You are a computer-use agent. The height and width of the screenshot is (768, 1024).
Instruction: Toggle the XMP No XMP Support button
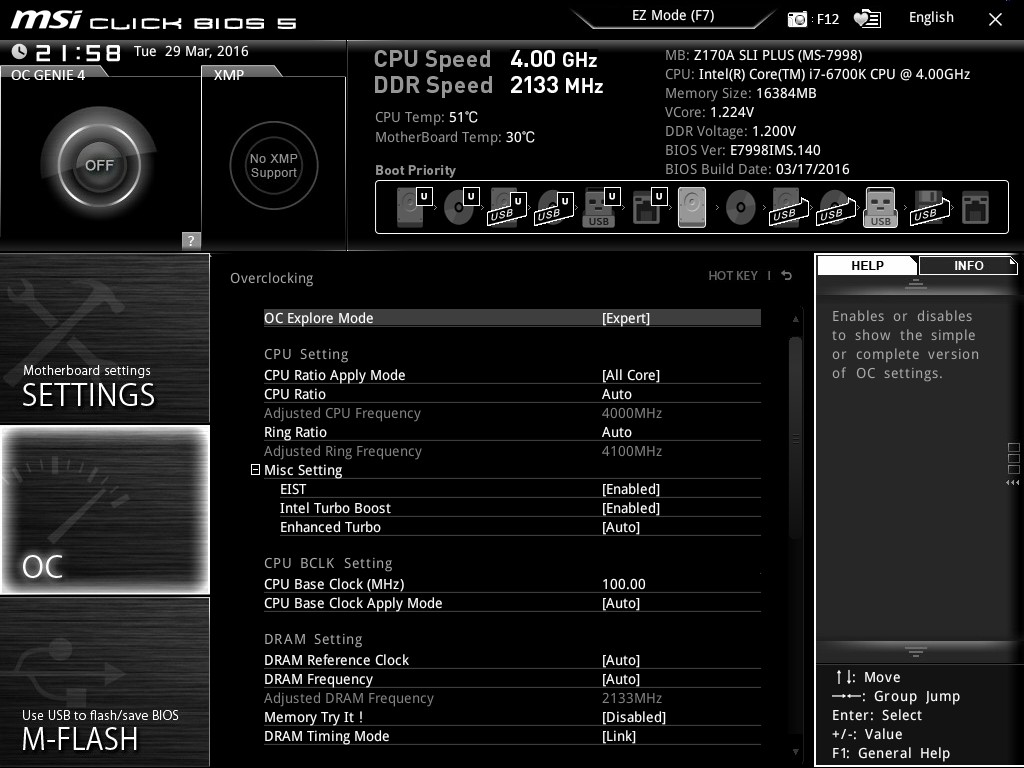coord(274,165)
